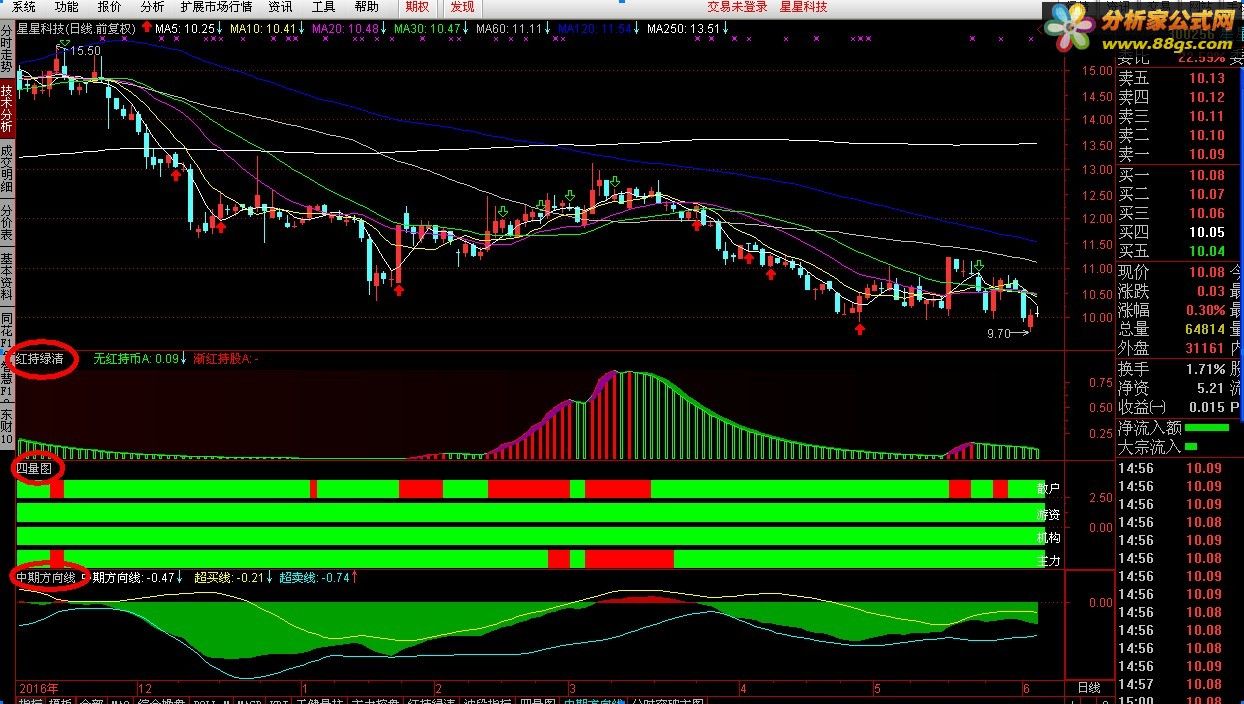
Task: Click the 渐红持股A value label
Action: coord(225,358)
